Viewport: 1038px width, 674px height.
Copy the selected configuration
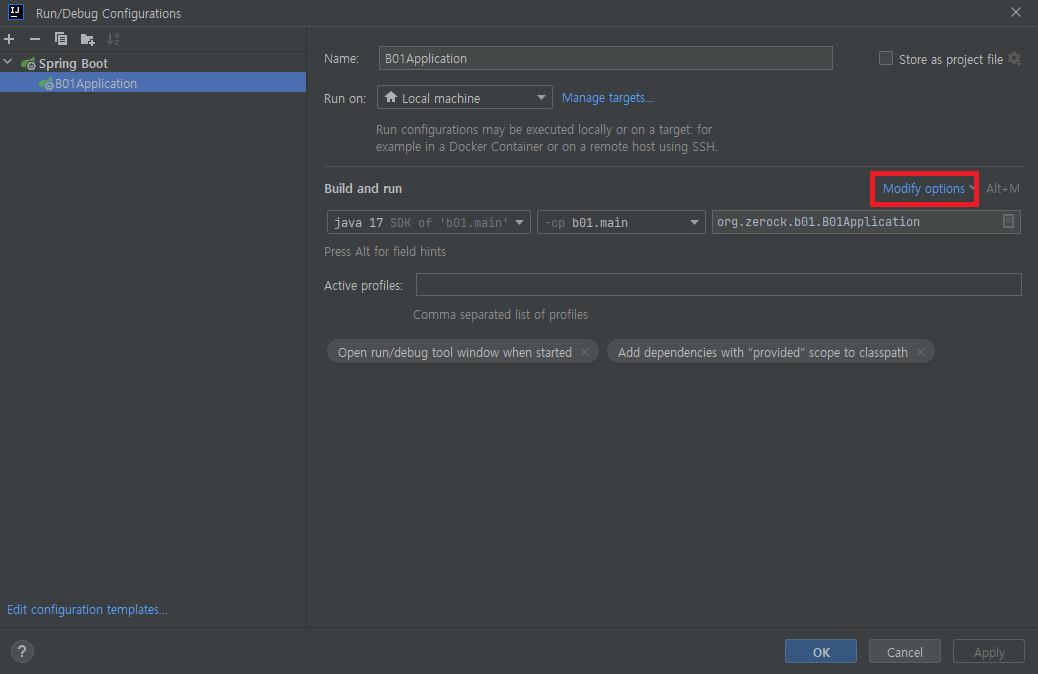(x=61, y=39)
